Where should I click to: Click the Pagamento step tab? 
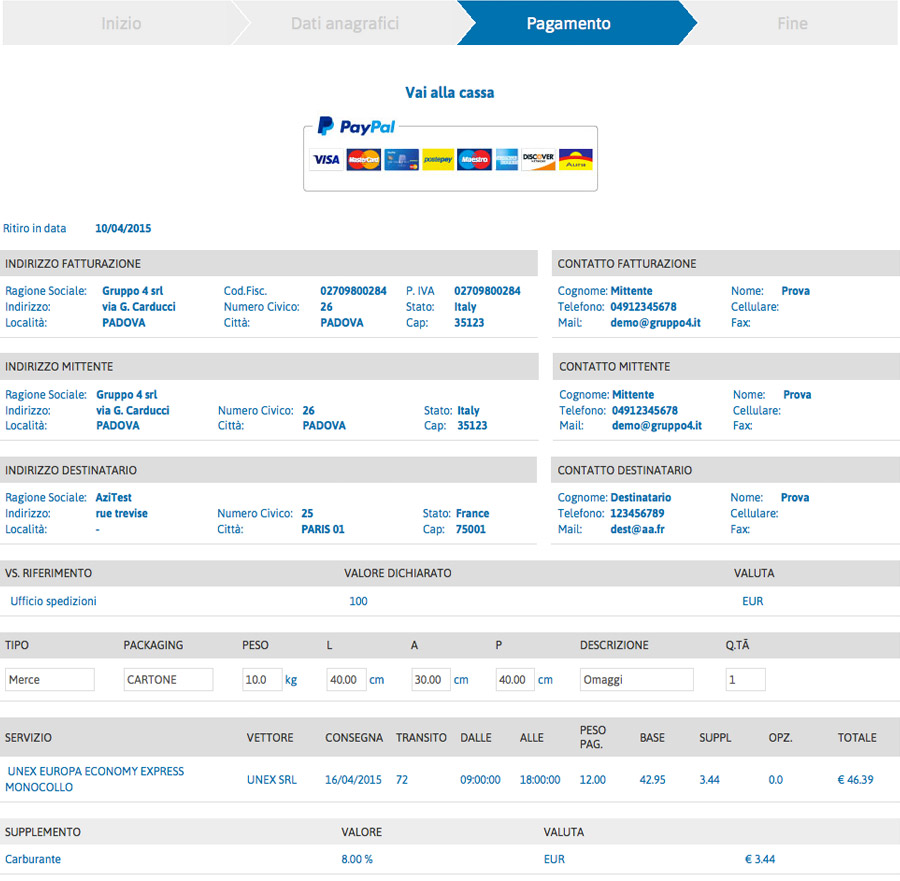pos(568,23)
